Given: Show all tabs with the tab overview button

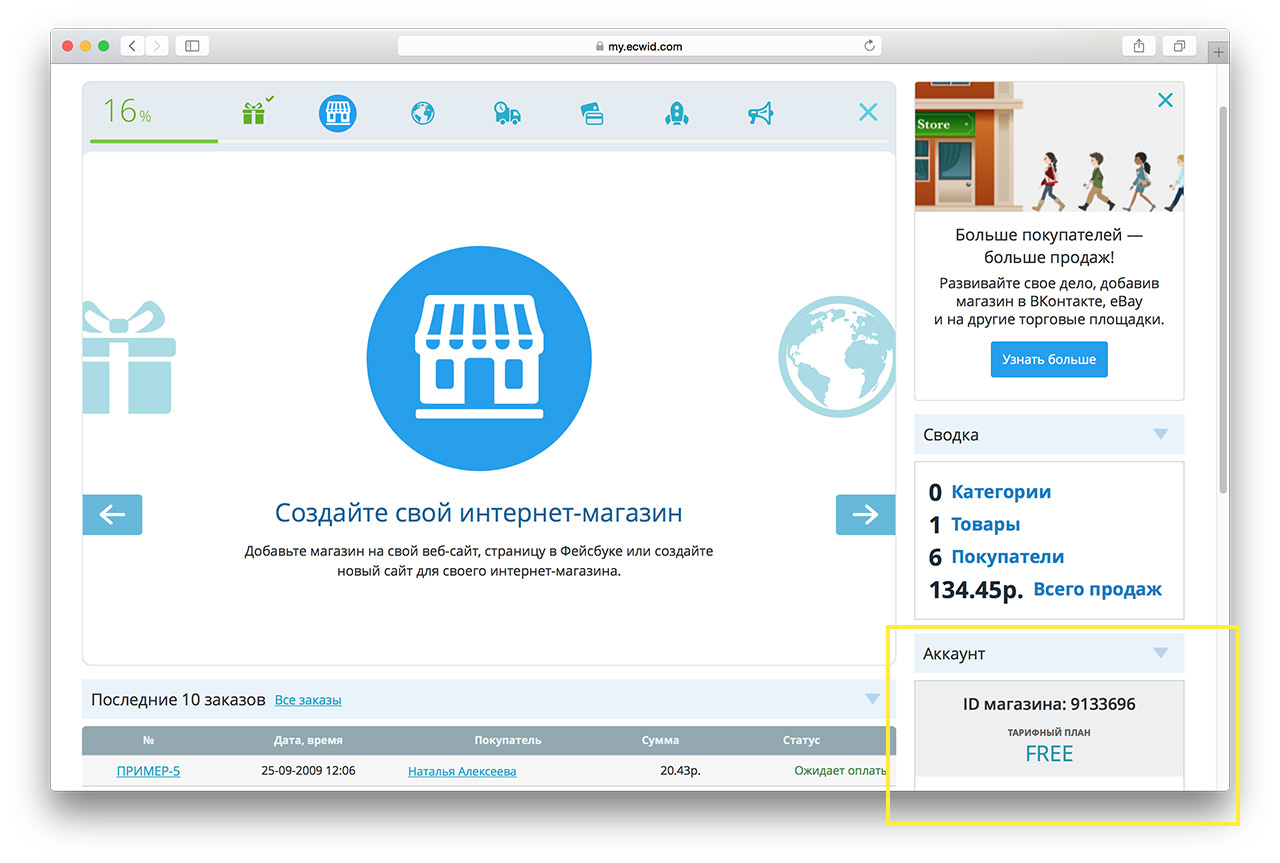Looking at the screenshot, I should point(1180,46).
